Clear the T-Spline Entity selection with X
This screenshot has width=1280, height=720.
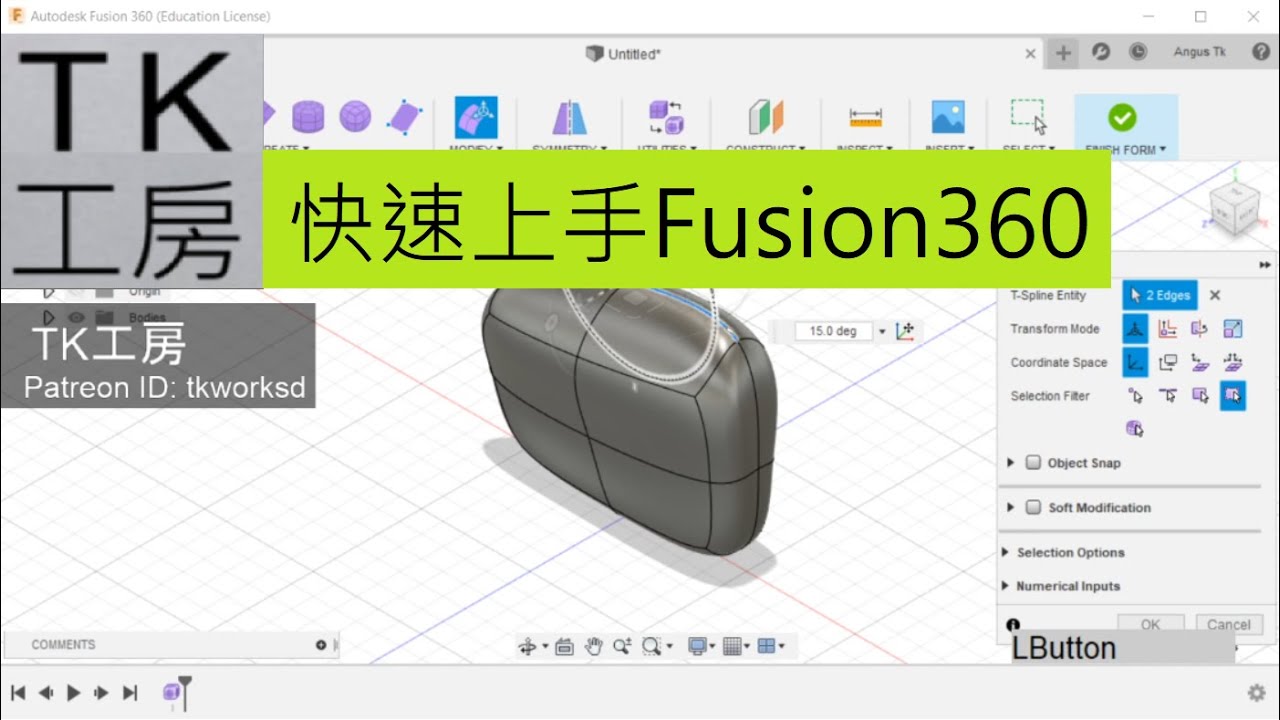pyautogui.click(x=1215, y=295)
